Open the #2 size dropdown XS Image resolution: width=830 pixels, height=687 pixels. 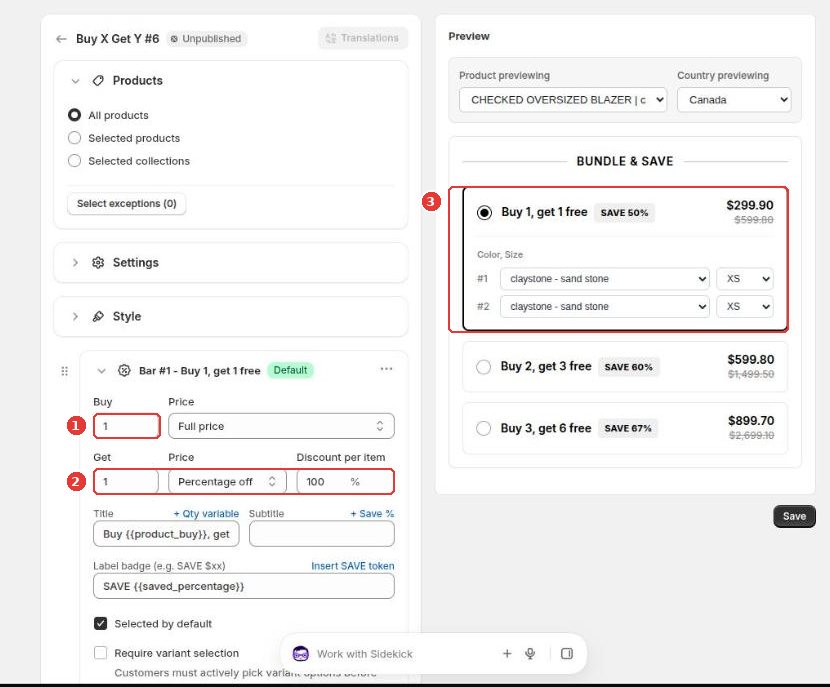coord(745,306)
